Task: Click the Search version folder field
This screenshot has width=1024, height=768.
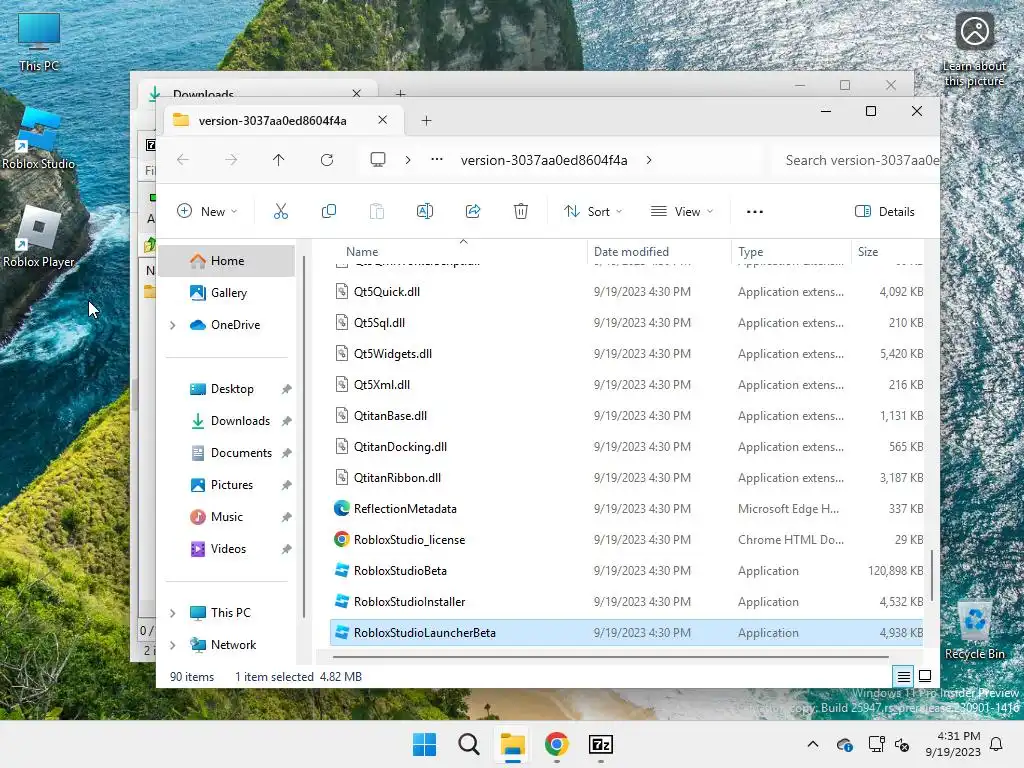Action: click(x=854, y=160)
